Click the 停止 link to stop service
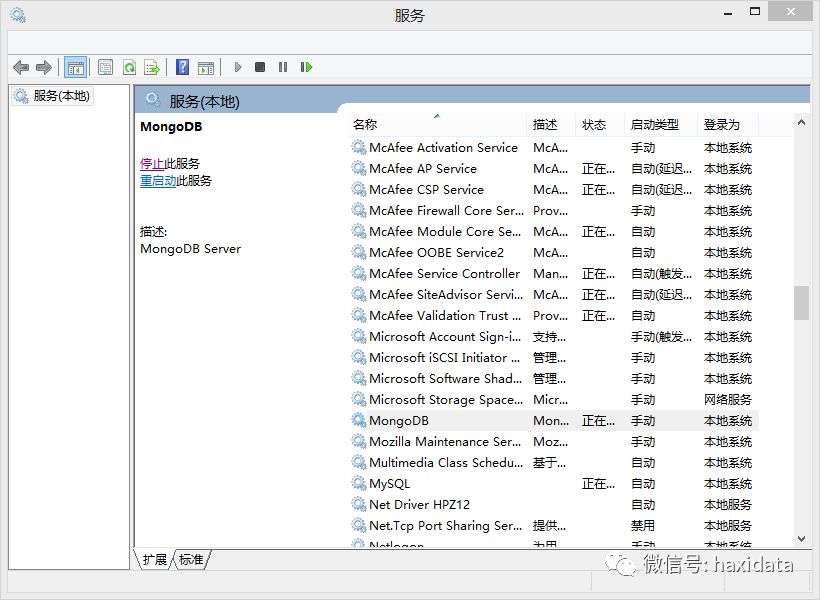The width and height of the screenshot is (820, 600). [152, 163]
